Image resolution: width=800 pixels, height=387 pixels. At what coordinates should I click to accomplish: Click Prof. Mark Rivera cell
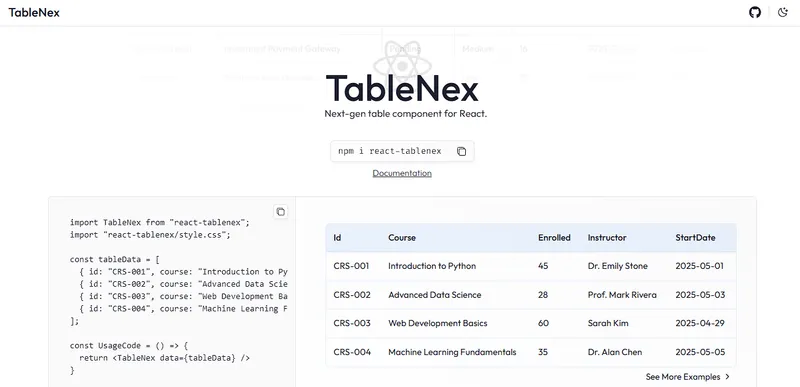622,295
